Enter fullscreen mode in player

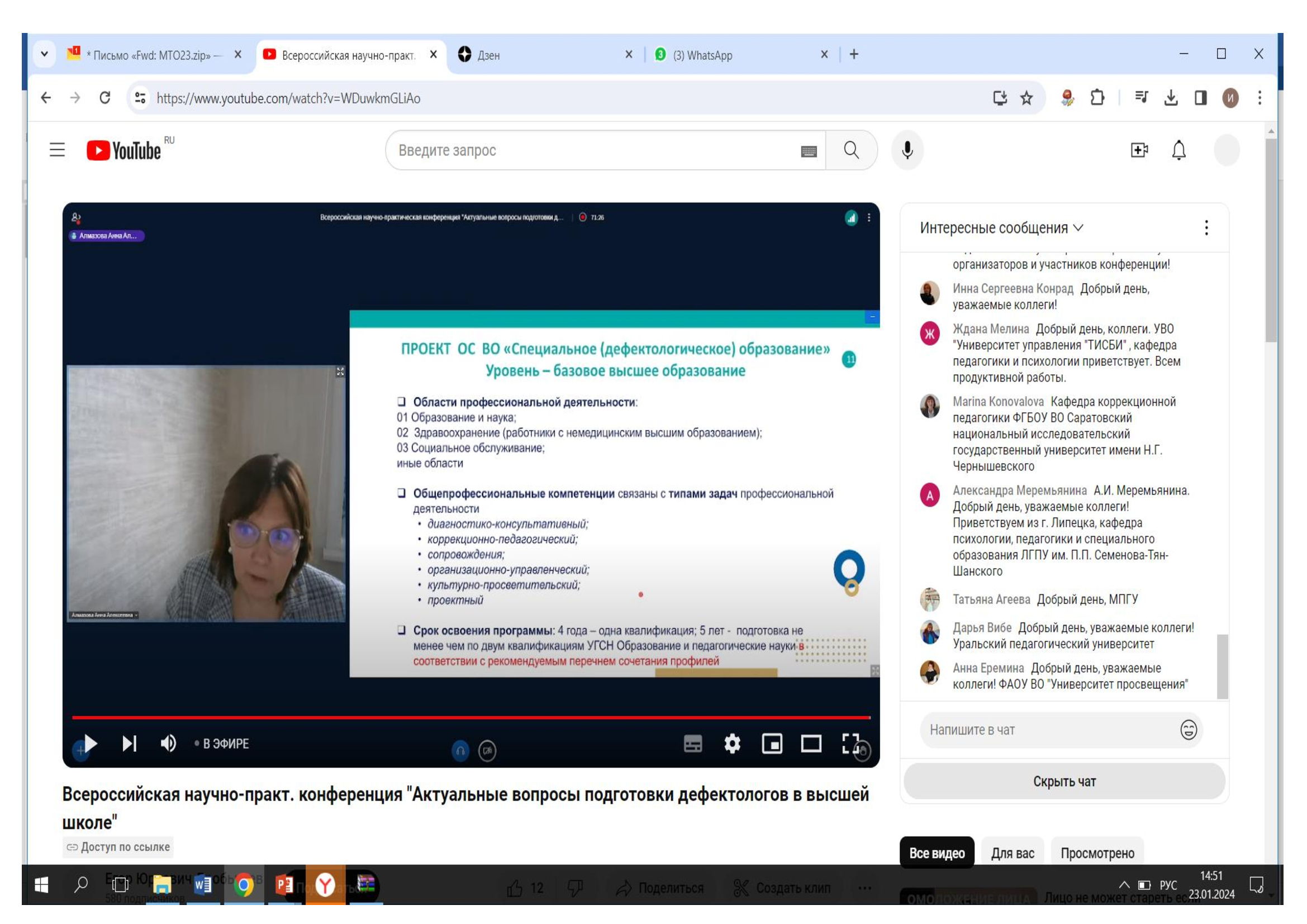point(850,743)
